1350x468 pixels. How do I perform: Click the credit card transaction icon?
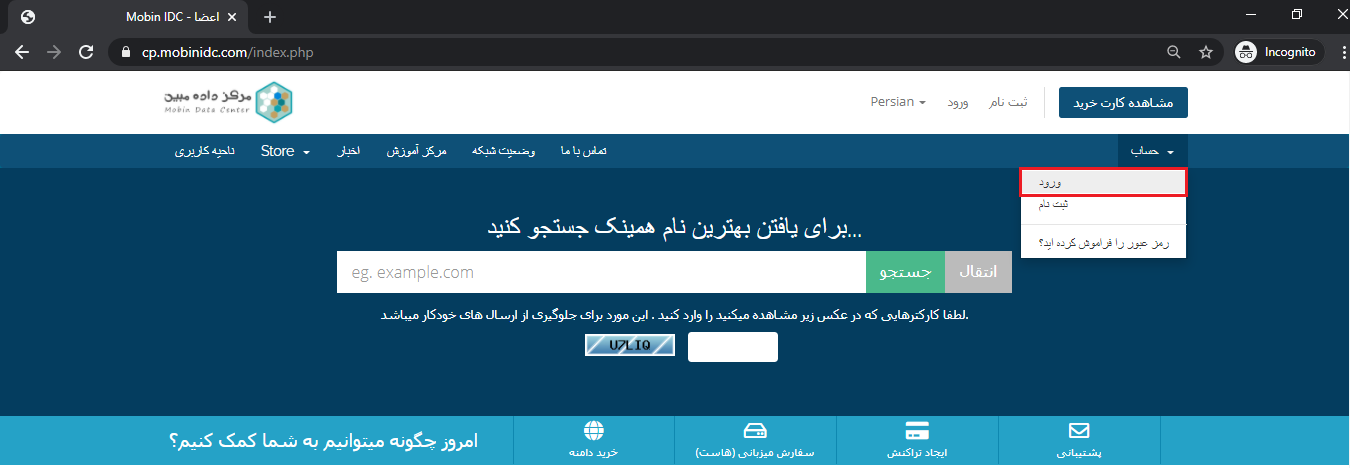(x=917, y=431)
